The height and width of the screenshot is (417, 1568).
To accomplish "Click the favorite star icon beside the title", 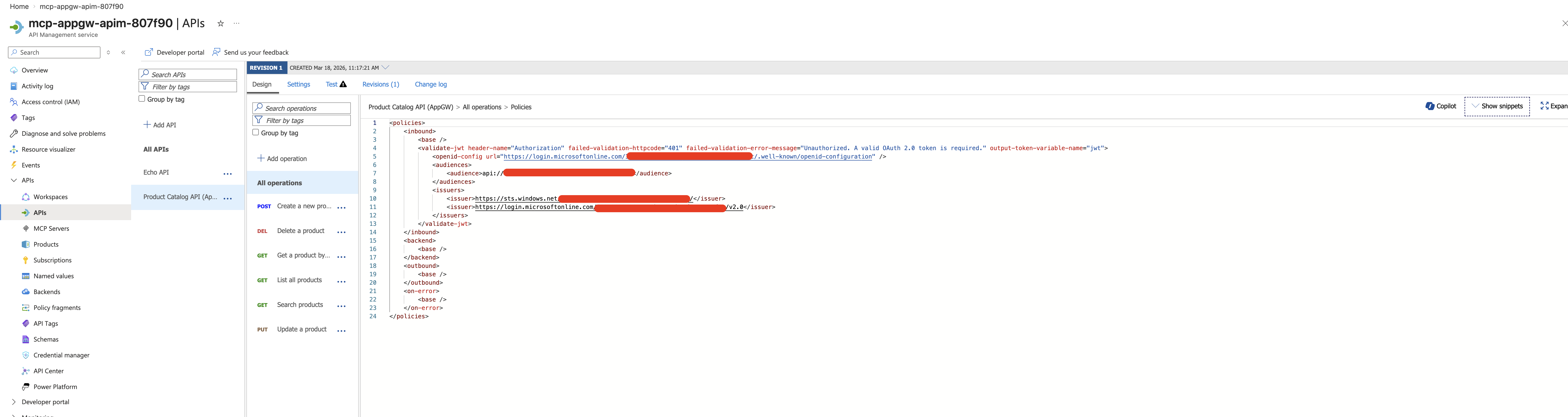I will pyautogui.click(x=220, y=24).
